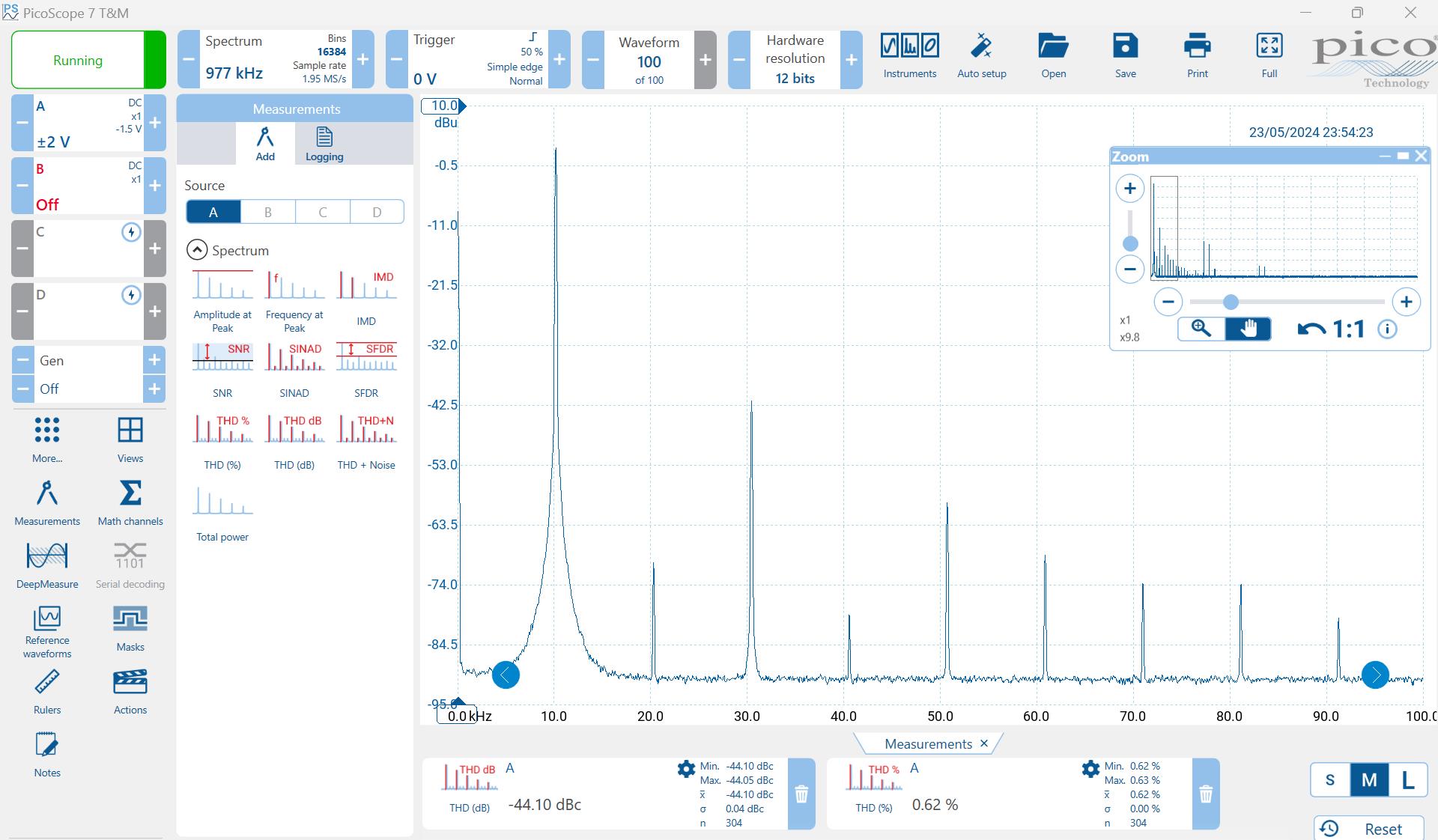Image resolution: width=1438 pixels, height=840 pixels.
Task: Open the Math channels tool
Action: click(x=130, y=502)
